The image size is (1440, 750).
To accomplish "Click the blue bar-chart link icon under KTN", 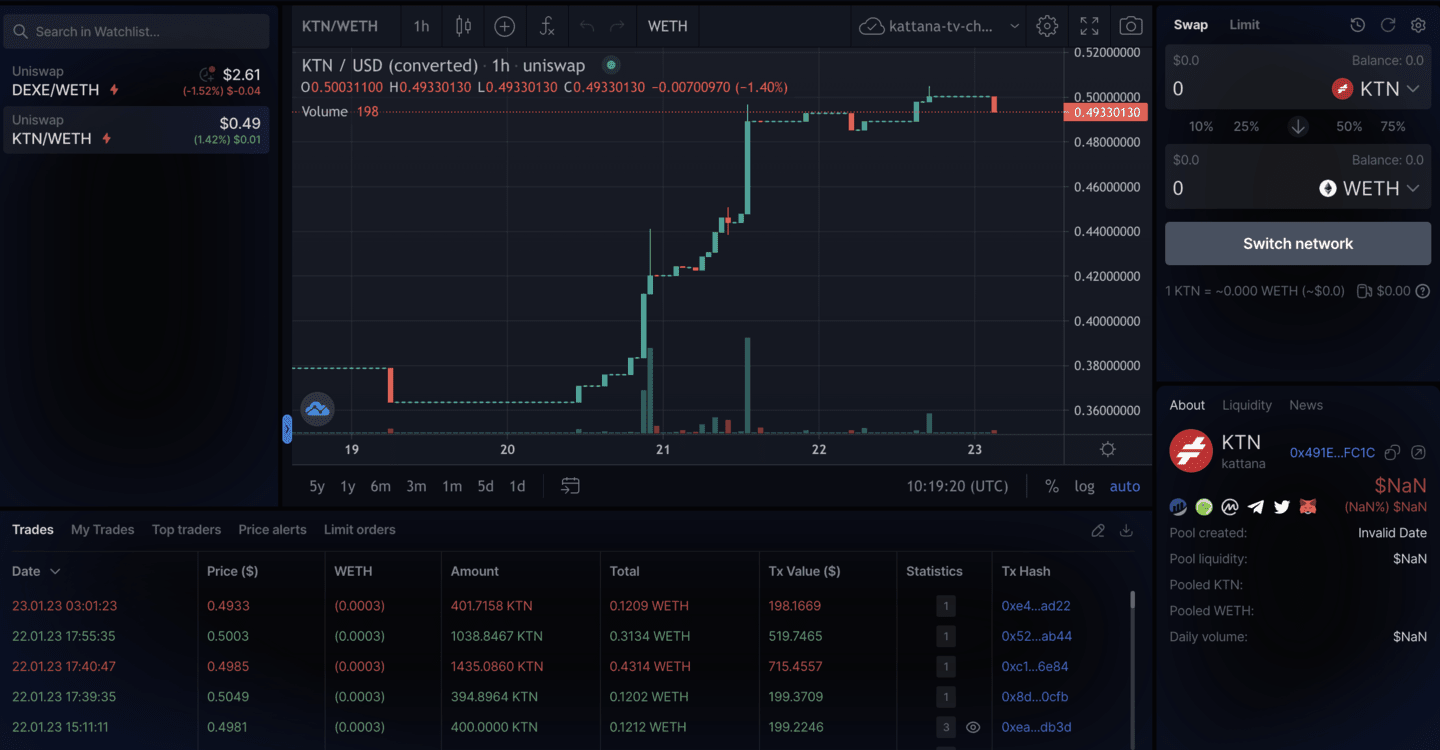I will click(x=1178, y=507).
